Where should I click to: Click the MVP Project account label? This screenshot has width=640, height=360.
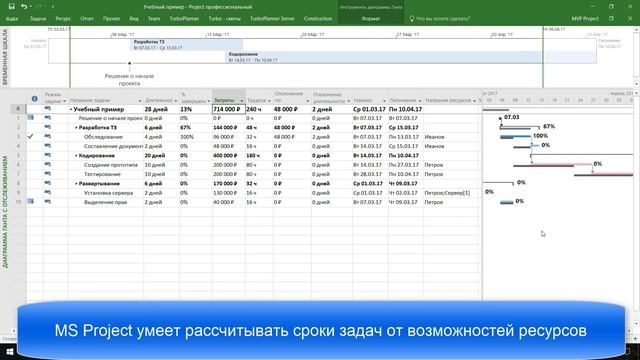(x=585, y=19)
